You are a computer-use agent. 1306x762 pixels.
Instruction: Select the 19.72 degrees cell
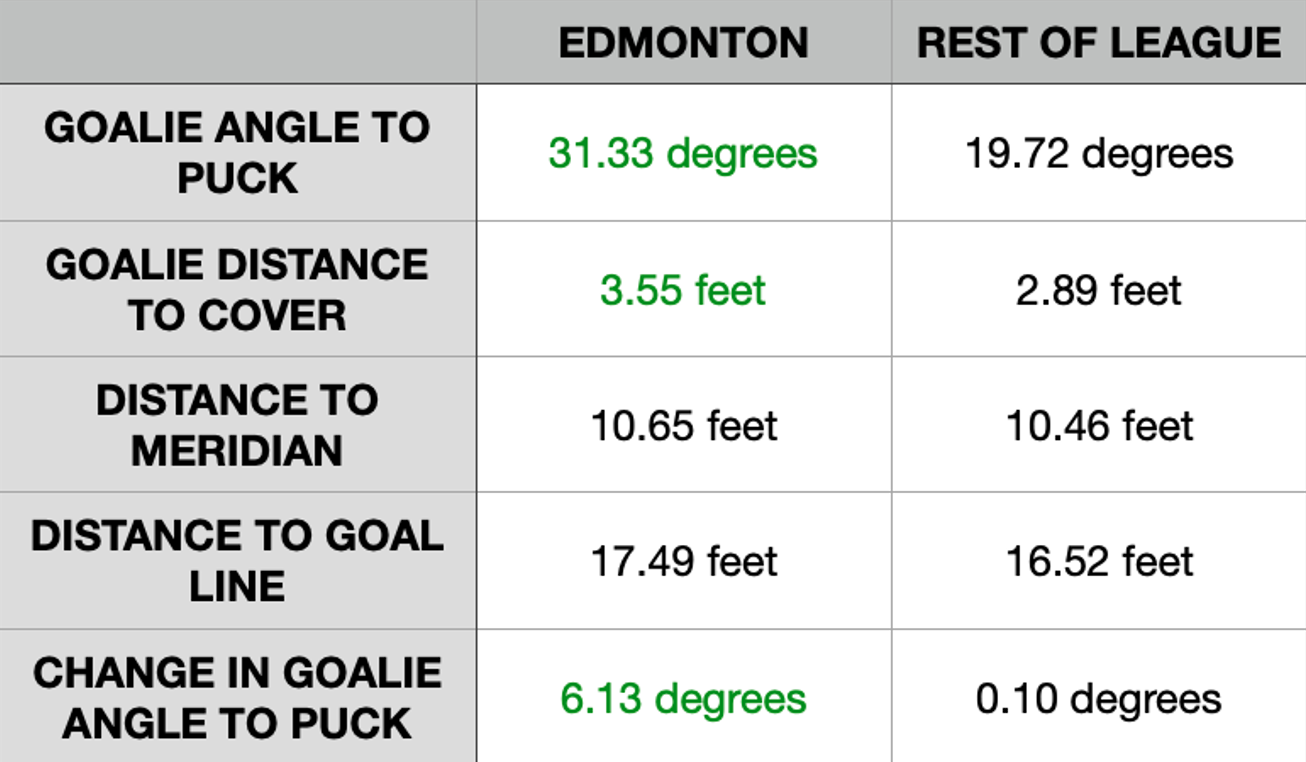click(1098, 153)
